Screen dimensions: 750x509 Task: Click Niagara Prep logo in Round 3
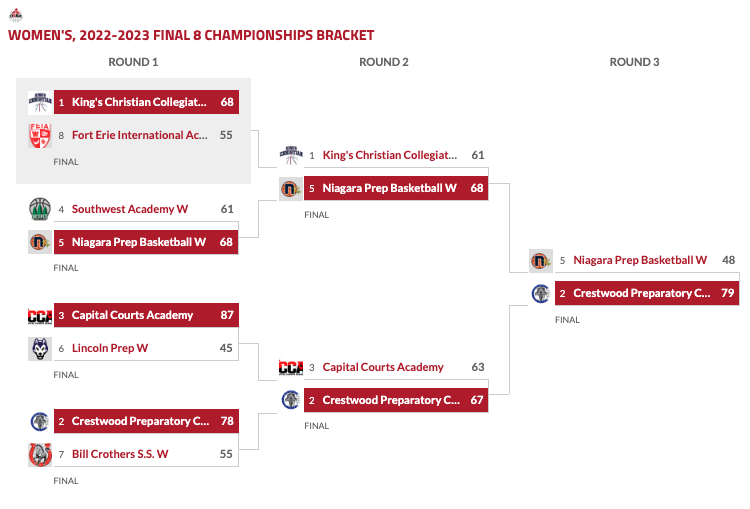pyautogui.click(x=541, y=260)
